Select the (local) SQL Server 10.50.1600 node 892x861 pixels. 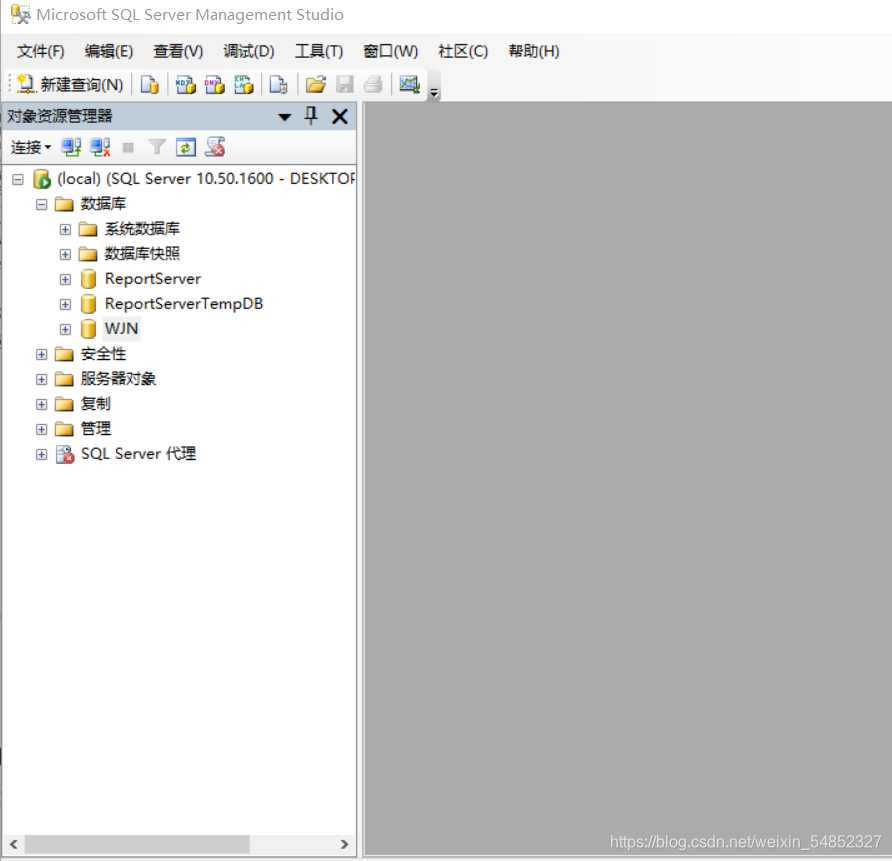(x=205, y=179)
